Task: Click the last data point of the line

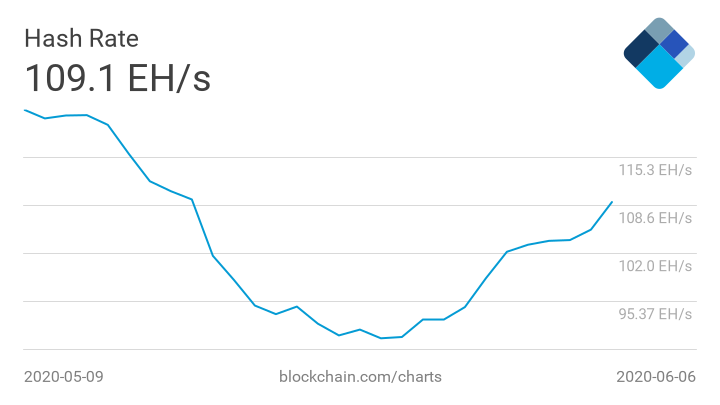Action: [x=611, y=202]
